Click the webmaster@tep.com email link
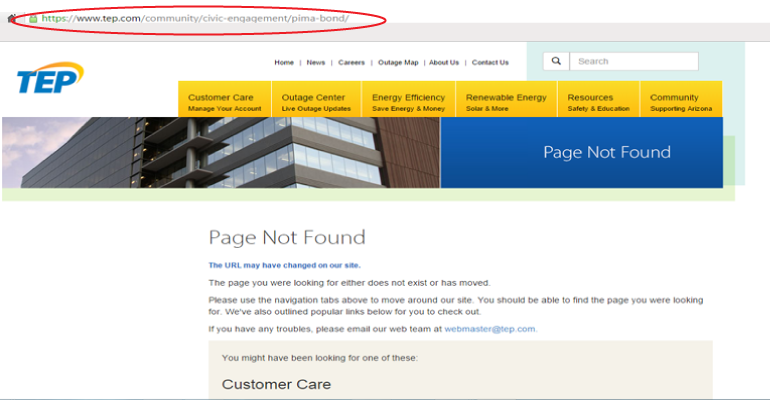Viewport: 770px width, 400px height. pos(490,328)
